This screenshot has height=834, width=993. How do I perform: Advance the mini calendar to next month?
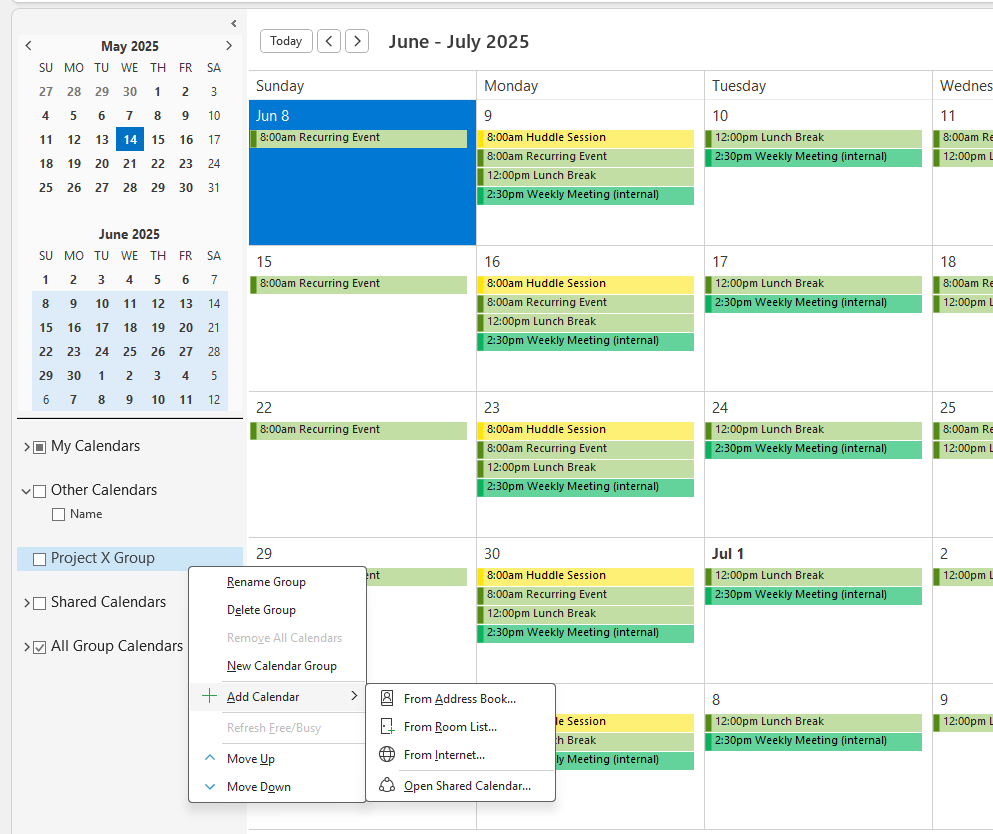pos(229,45)
